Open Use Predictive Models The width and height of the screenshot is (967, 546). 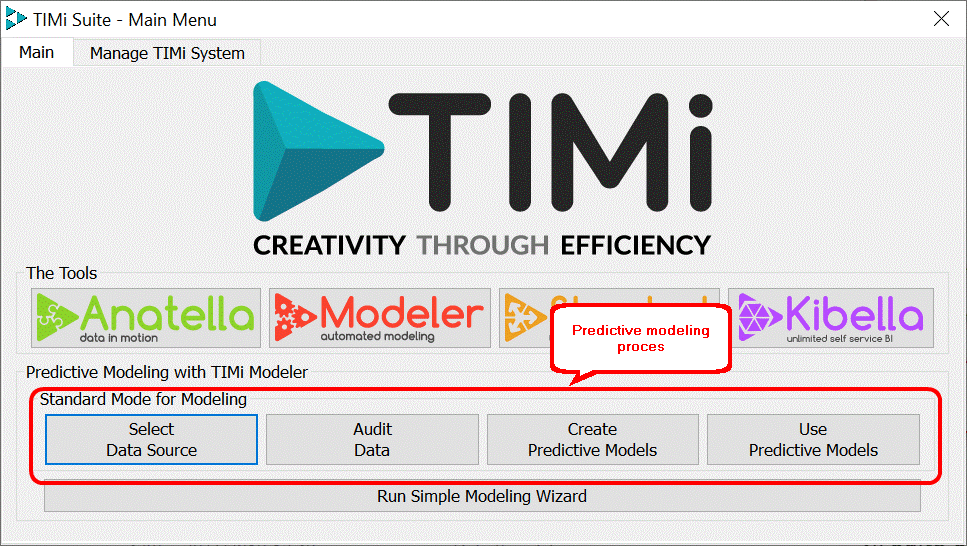(x=813, y=439)
